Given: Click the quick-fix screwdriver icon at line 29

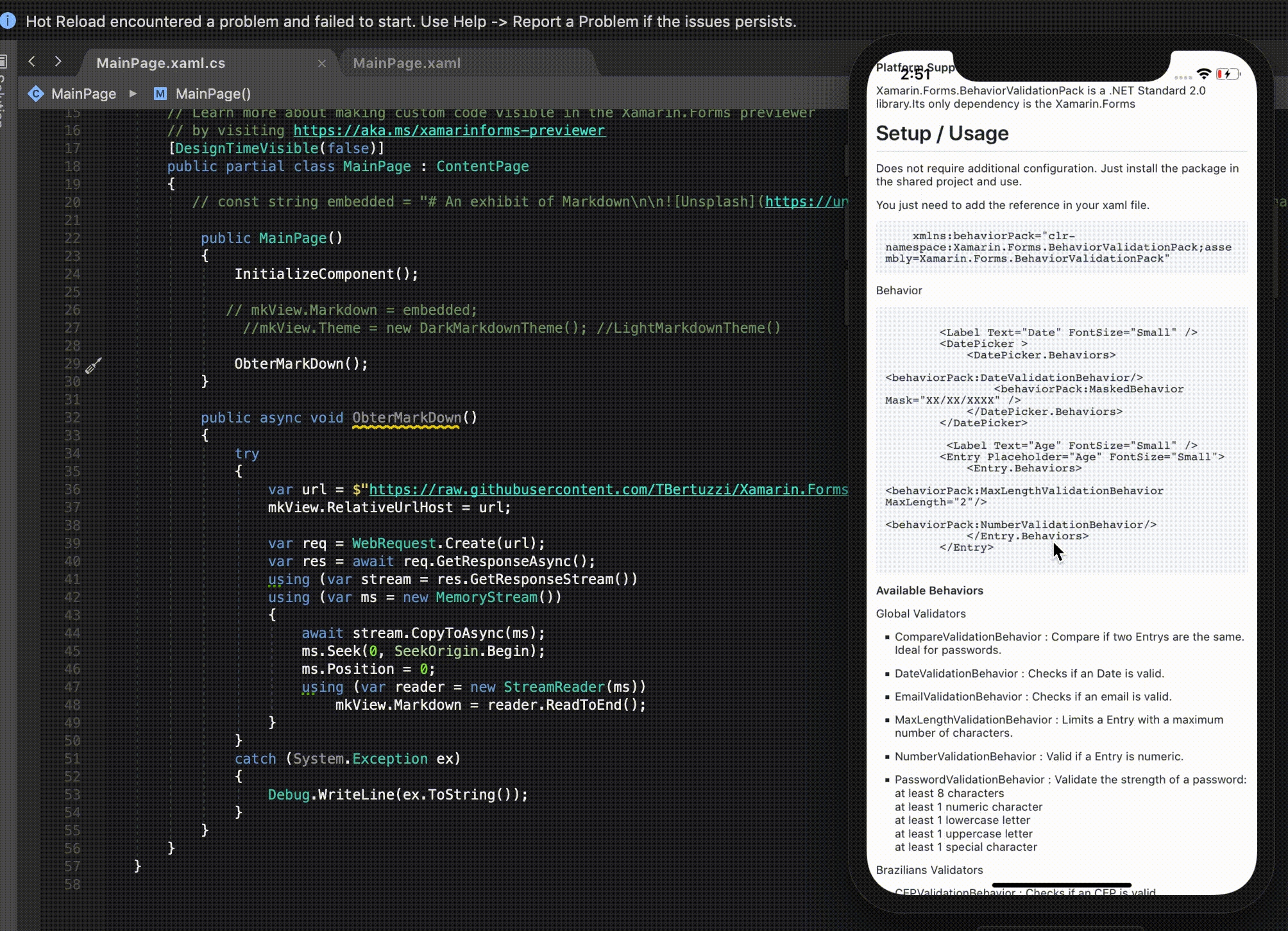Looking at the screenshot, I should tap(94, 365).
